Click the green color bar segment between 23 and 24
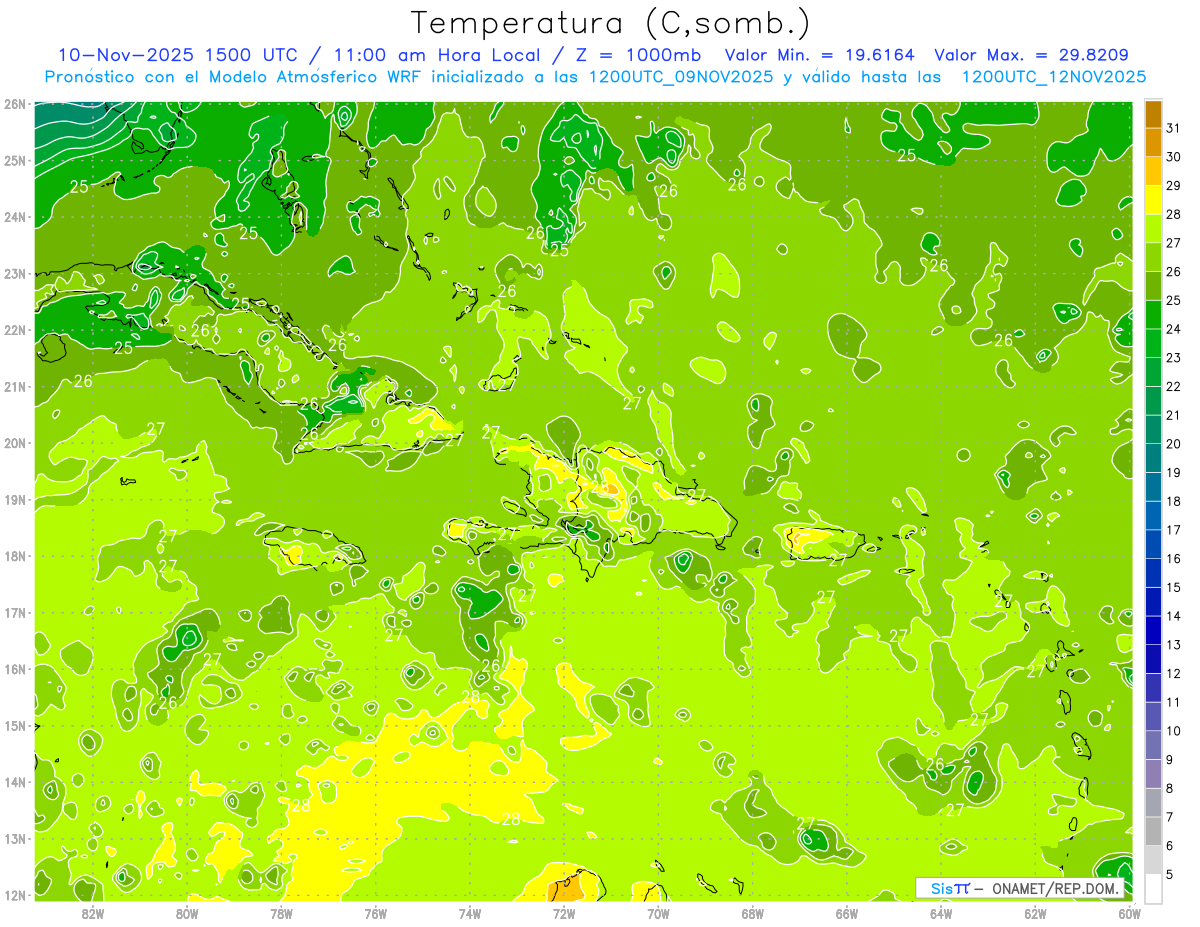1200x927 pixels. pos(1153,344)
